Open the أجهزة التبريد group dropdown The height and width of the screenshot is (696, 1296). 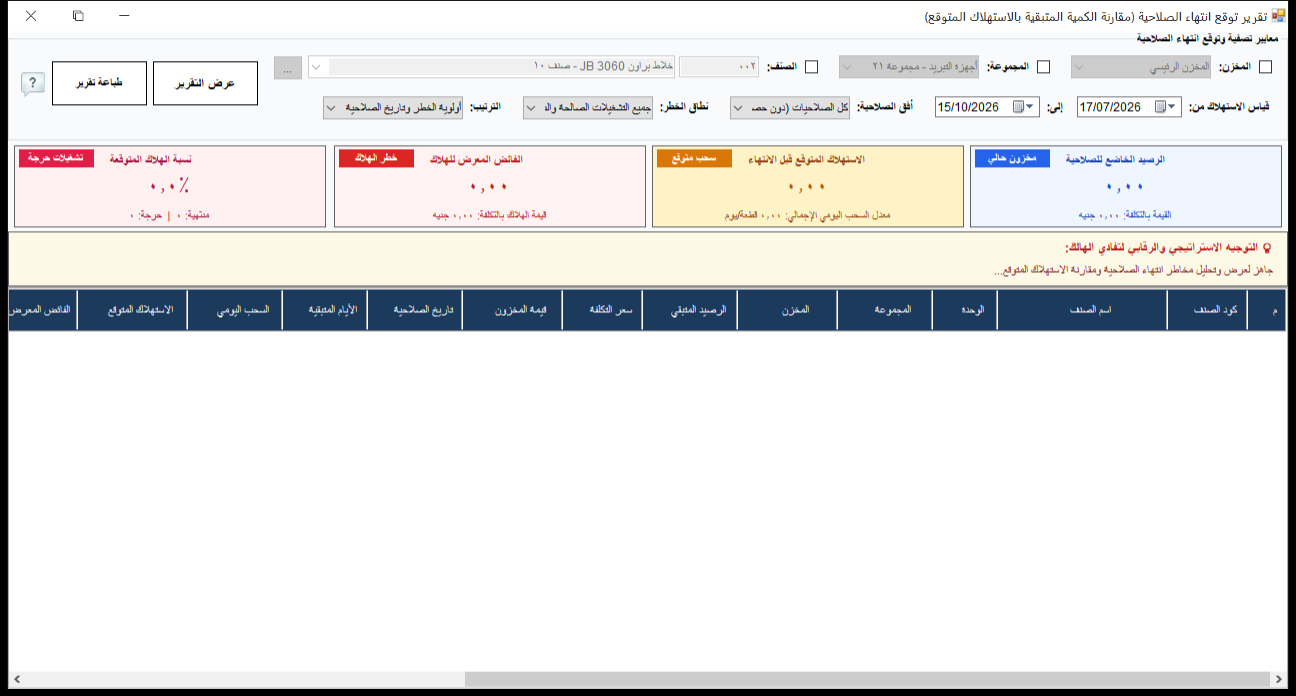[x=909, y=67]
